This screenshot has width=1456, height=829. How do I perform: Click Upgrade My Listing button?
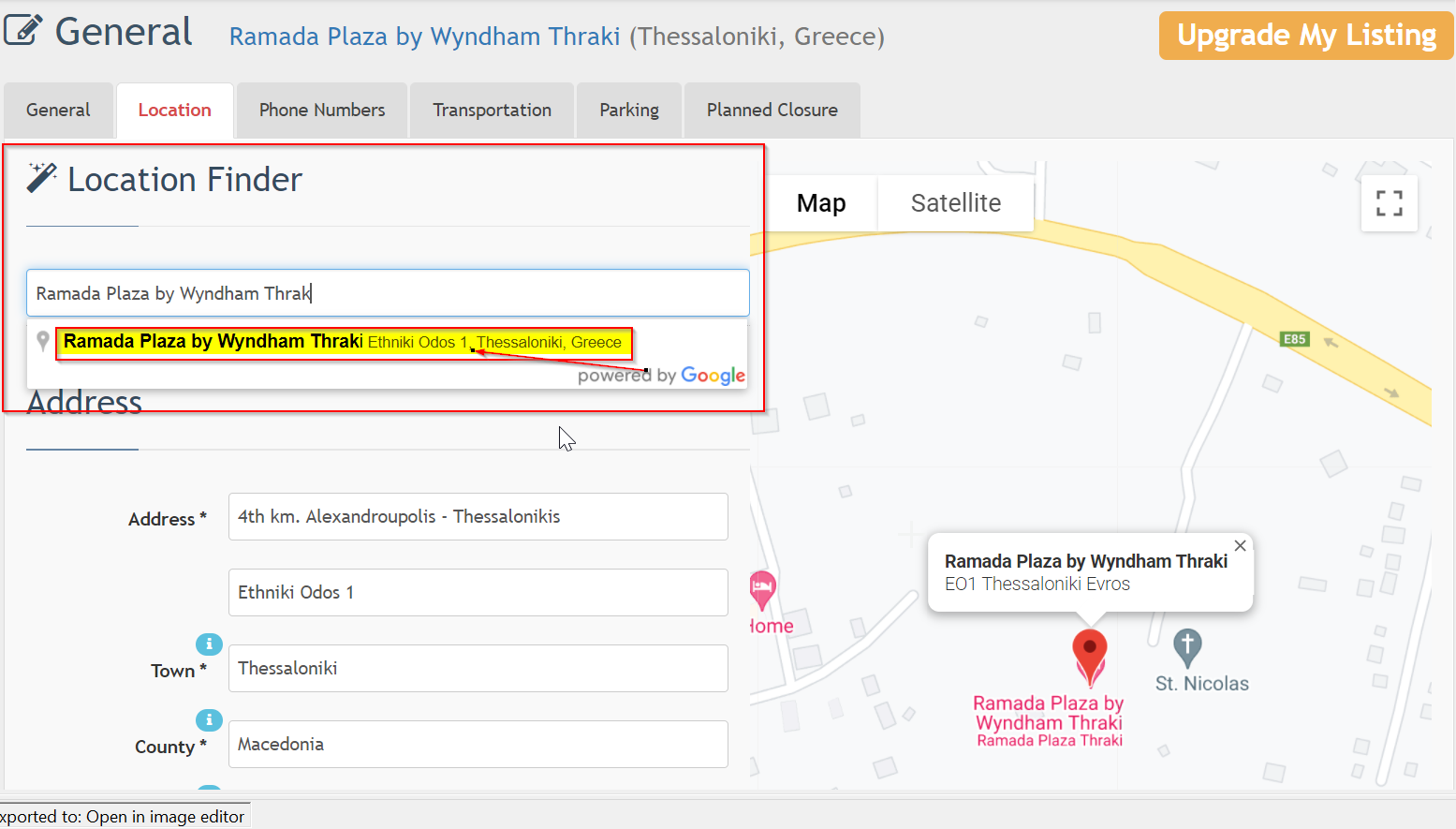[x=1306, y=36]
